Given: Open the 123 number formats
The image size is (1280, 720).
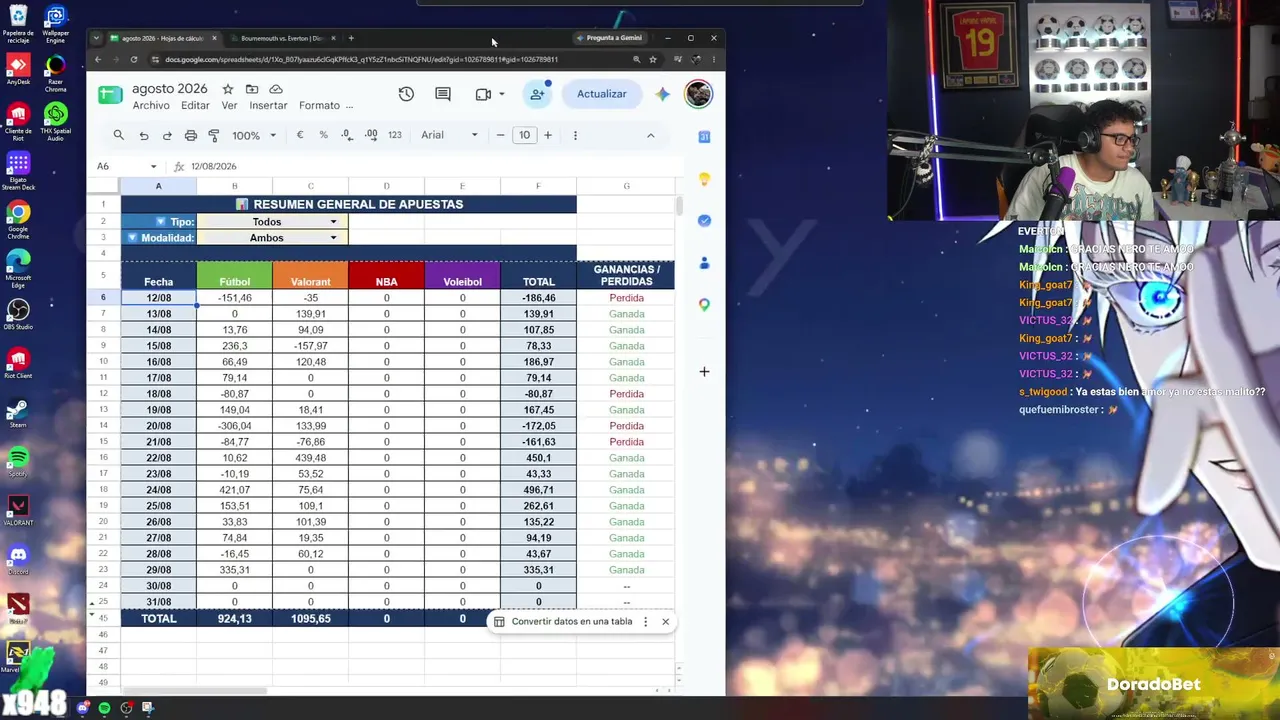Looking at the screenshot, I should 395,135.
